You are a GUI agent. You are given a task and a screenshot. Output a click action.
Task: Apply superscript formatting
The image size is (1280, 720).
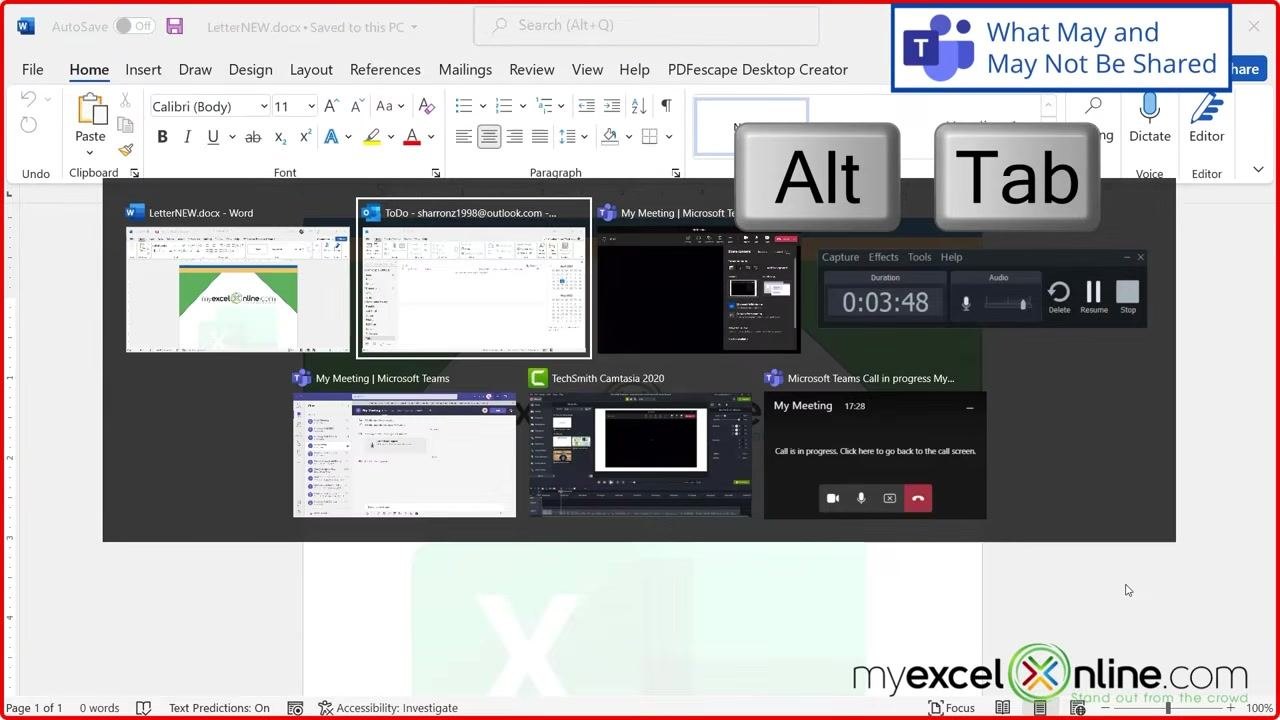click(x=306, y=137)
